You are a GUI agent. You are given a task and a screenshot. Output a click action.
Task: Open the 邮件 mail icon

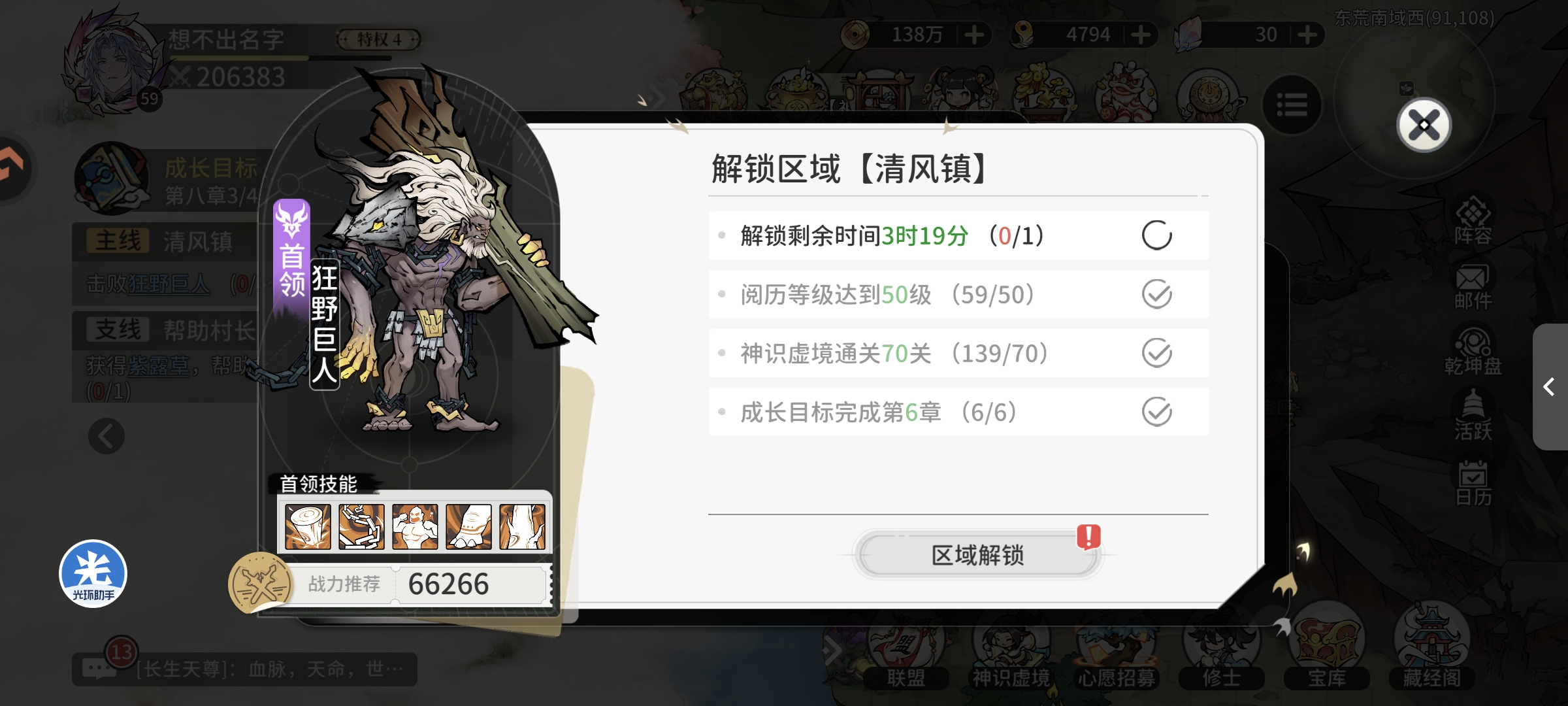click(1473, 286)
